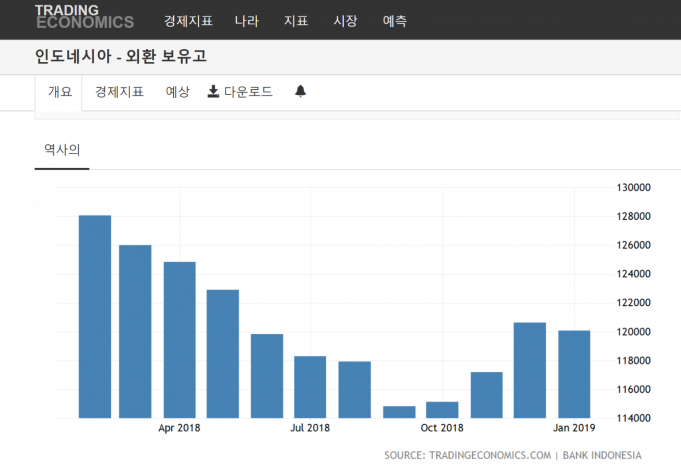The height and width of the screenshot is (470, 681).
Task: Go to 시장 in the top navigation
Action: click(345, 20)
